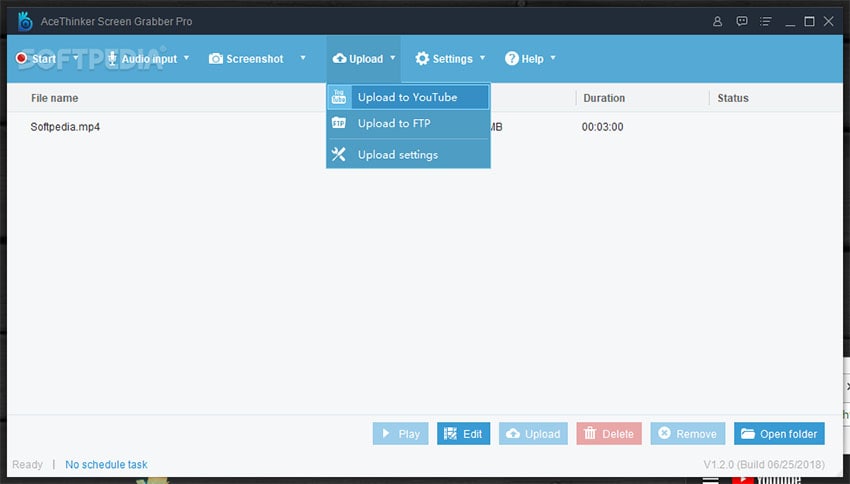Click the bottom Upload button
The width and height of the screenshot is (850, 484).
click(x=533, y=434)
